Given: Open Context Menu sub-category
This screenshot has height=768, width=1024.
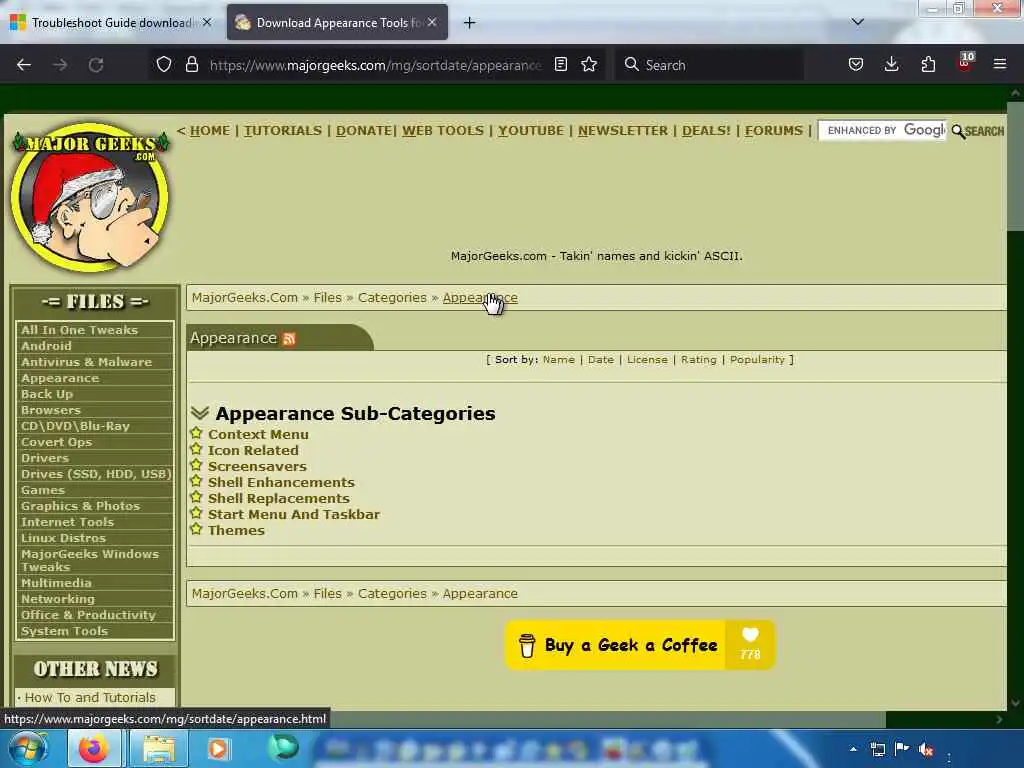Looking at the screenshot, I should [258, 434].
